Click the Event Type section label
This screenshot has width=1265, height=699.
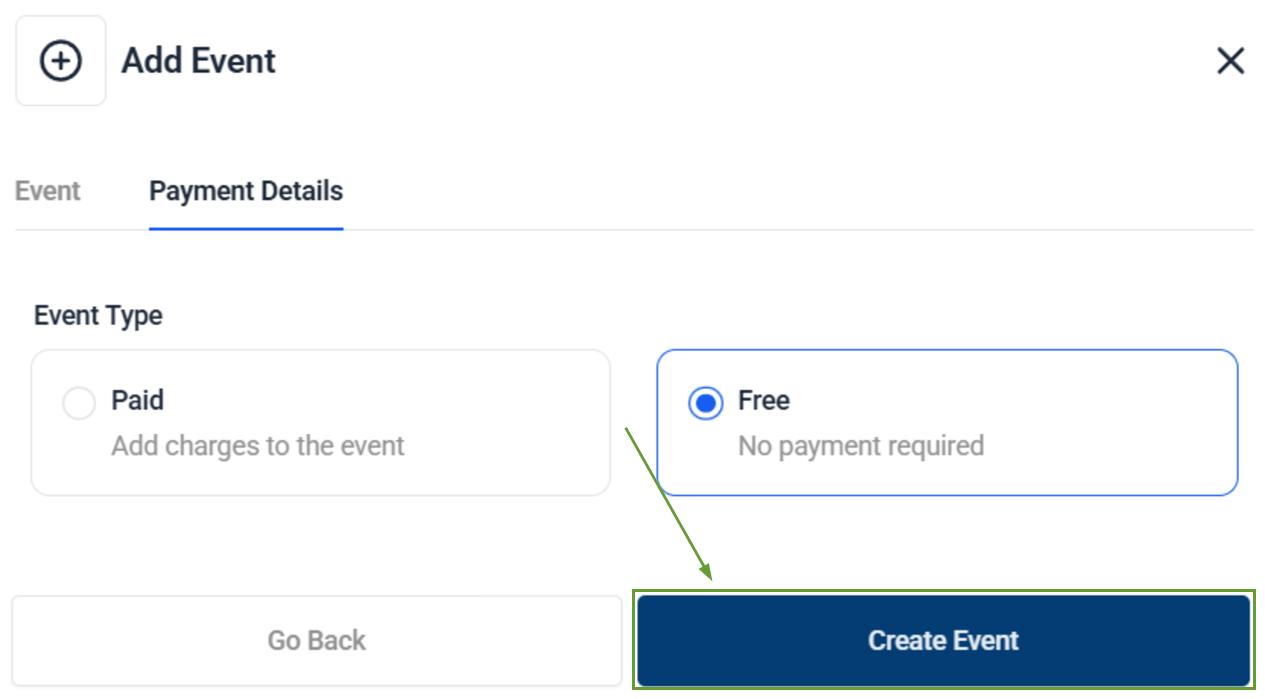pos(98,316)
